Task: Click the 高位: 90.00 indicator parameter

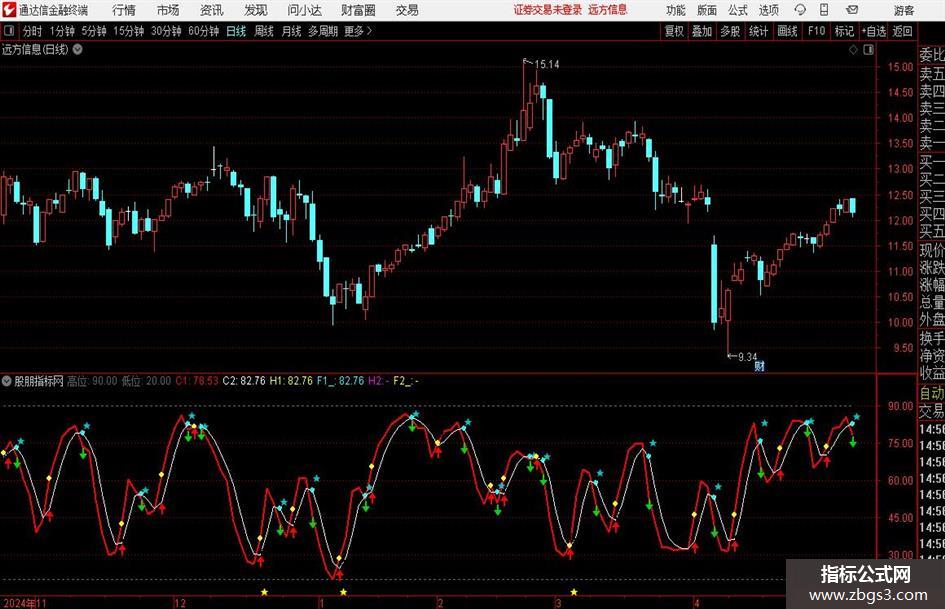Action: (92, 381)
